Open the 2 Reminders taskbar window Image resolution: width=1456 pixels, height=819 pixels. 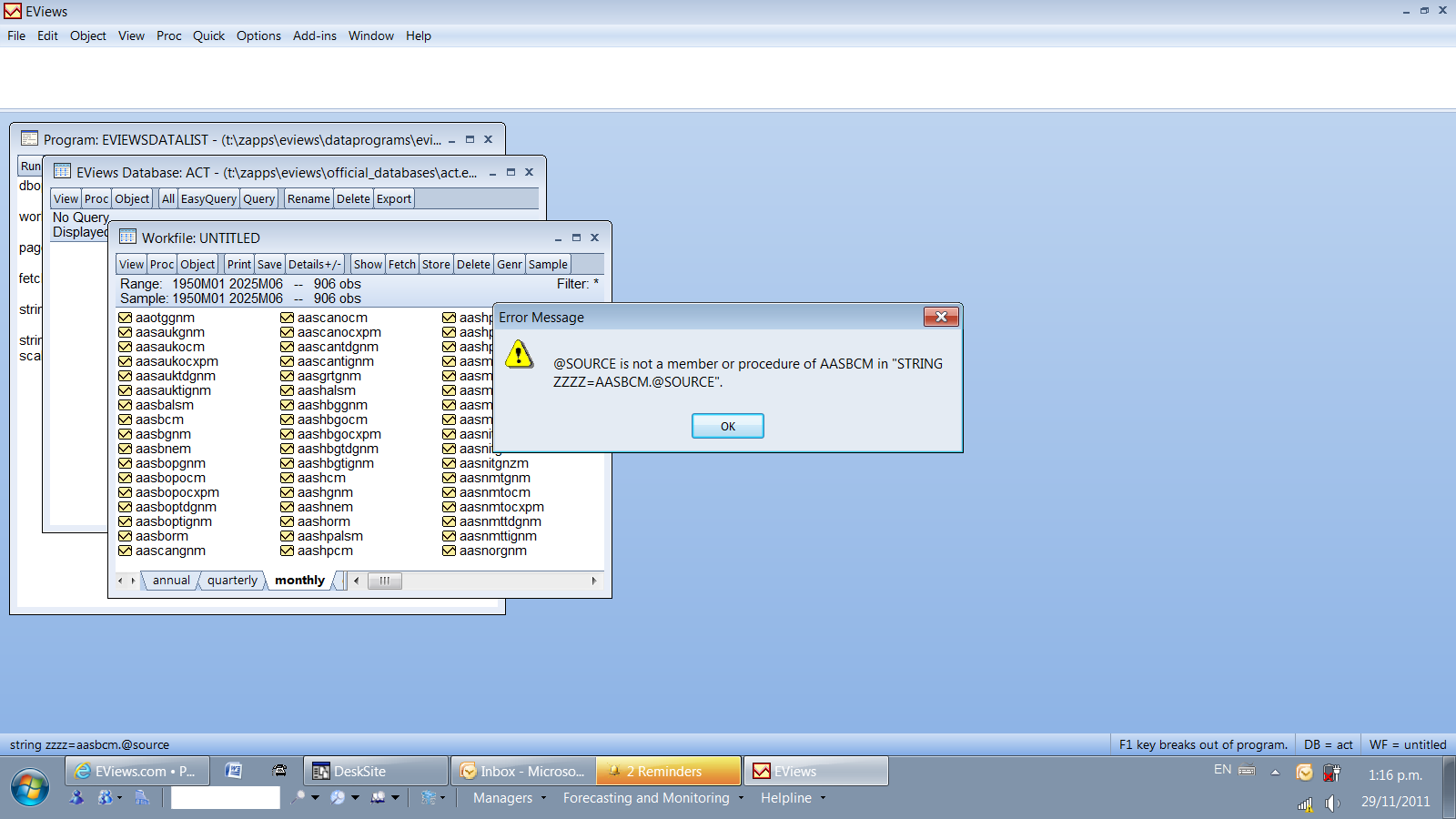(669, 771)
